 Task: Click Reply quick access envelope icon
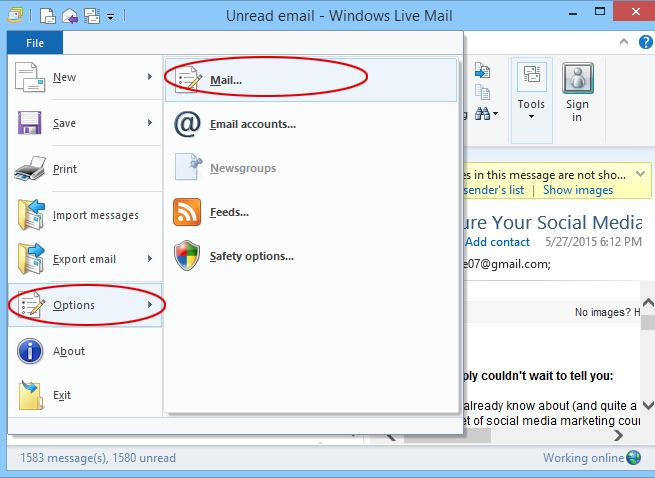[x=70, y=16]
